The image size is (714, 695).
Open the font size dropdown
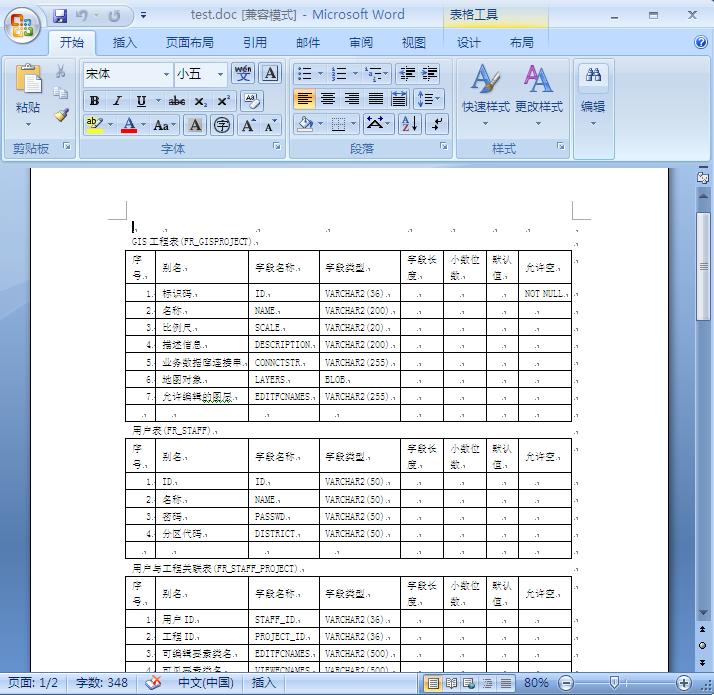tap(220, 74)
